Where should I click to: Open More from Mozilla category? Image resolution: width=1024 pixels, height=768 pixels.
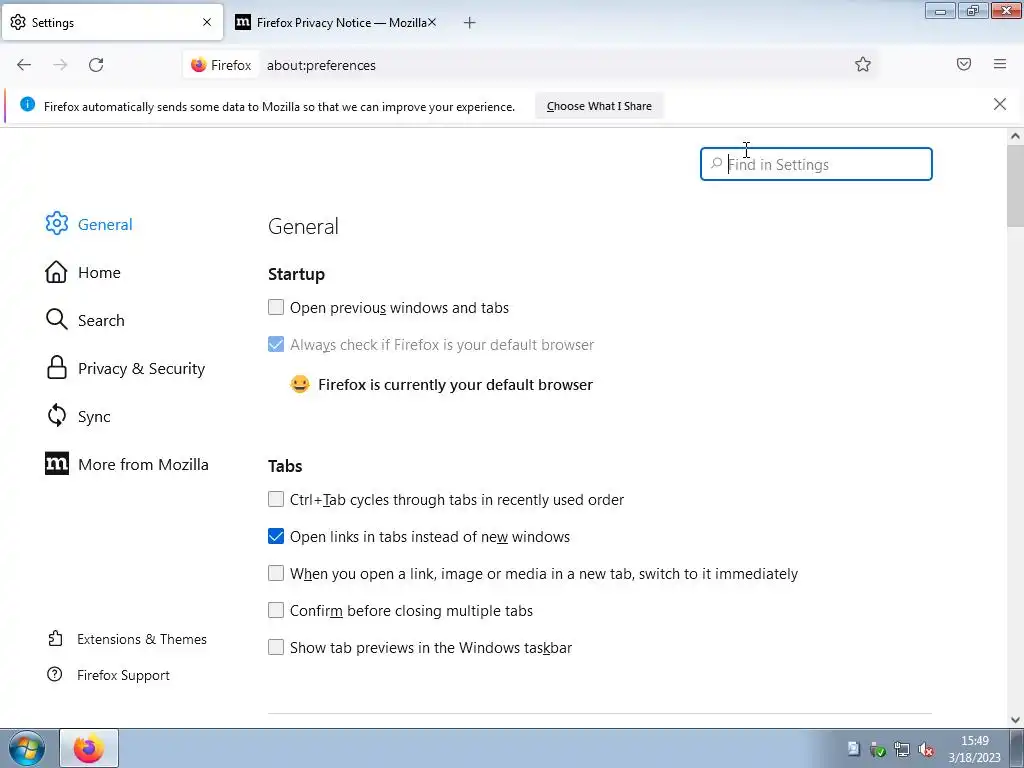[x=143, y=464]
